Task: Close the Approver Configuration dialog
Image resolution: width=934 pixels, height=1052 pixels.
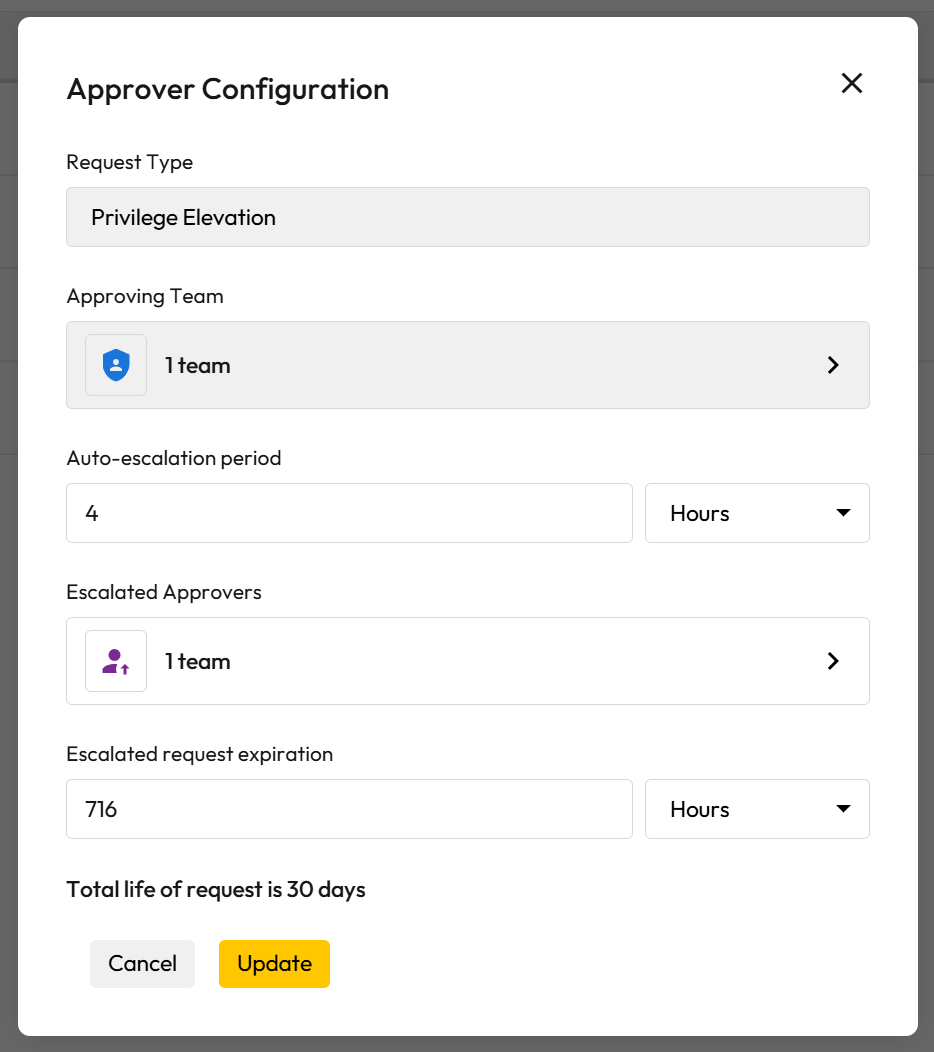Action: click(851, 83)
